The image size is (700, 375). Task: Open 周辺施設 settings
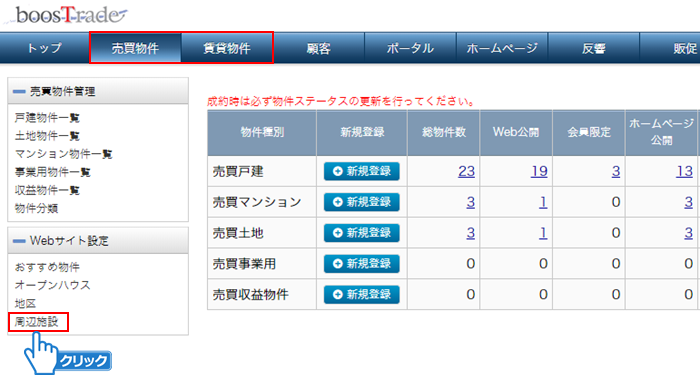point(36,321)
